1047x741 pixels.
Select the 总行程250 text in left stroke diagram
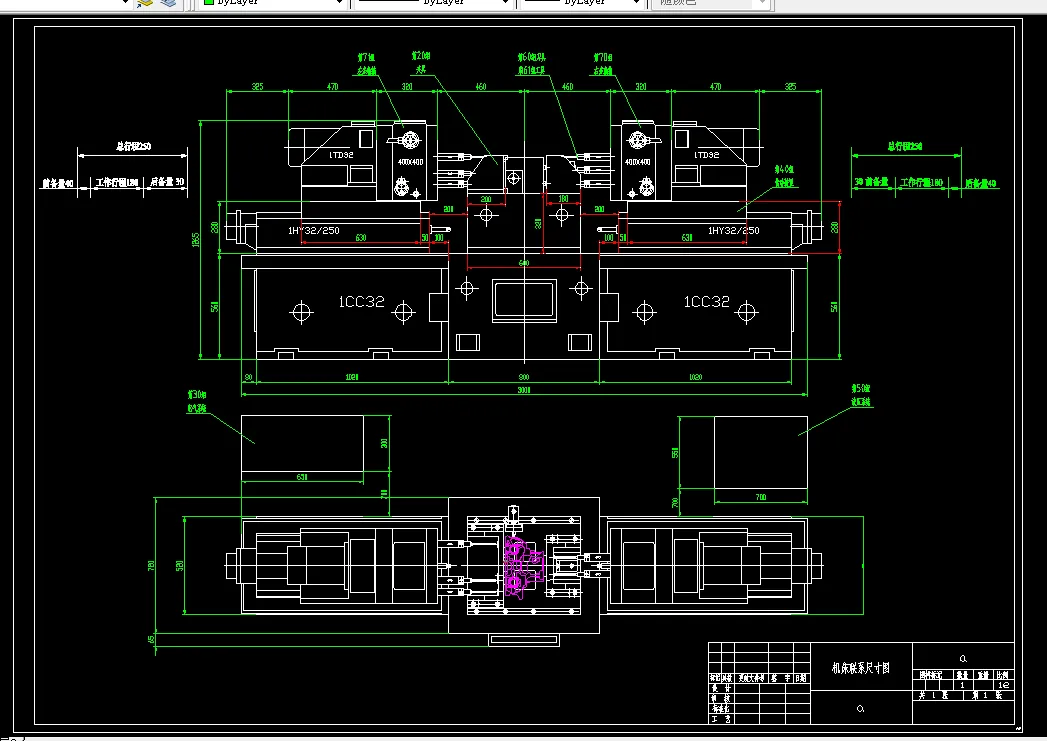134,146
